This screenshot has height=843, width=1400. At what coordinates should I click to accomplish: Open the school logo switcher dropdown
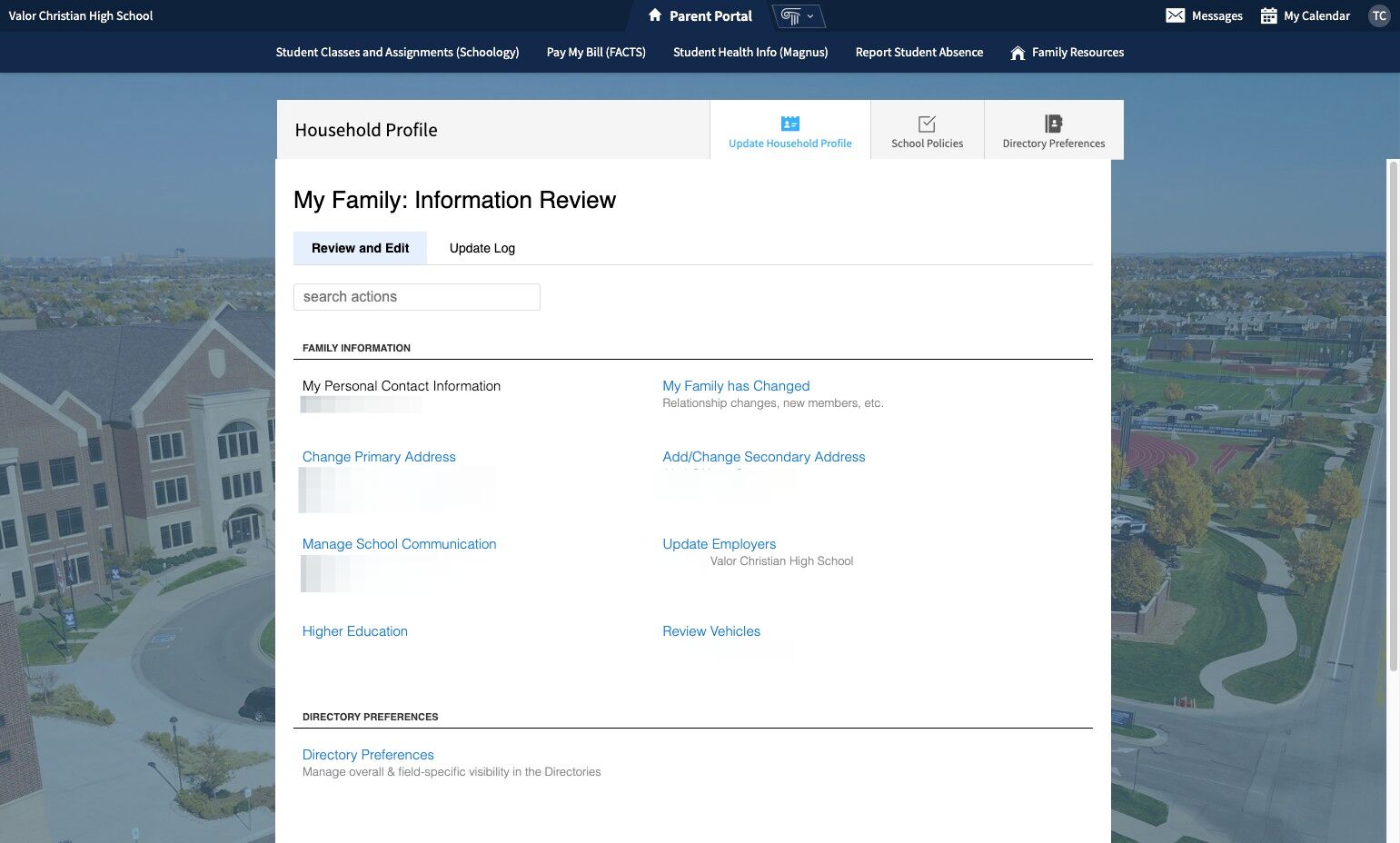(x=798, y=16)
